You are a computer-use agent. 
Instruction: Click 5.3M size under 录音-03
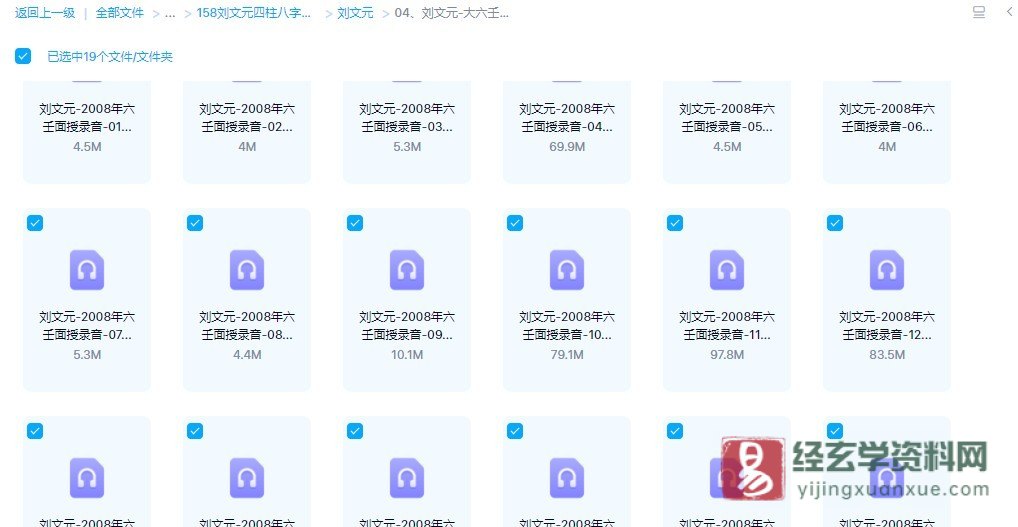[407, 147]
